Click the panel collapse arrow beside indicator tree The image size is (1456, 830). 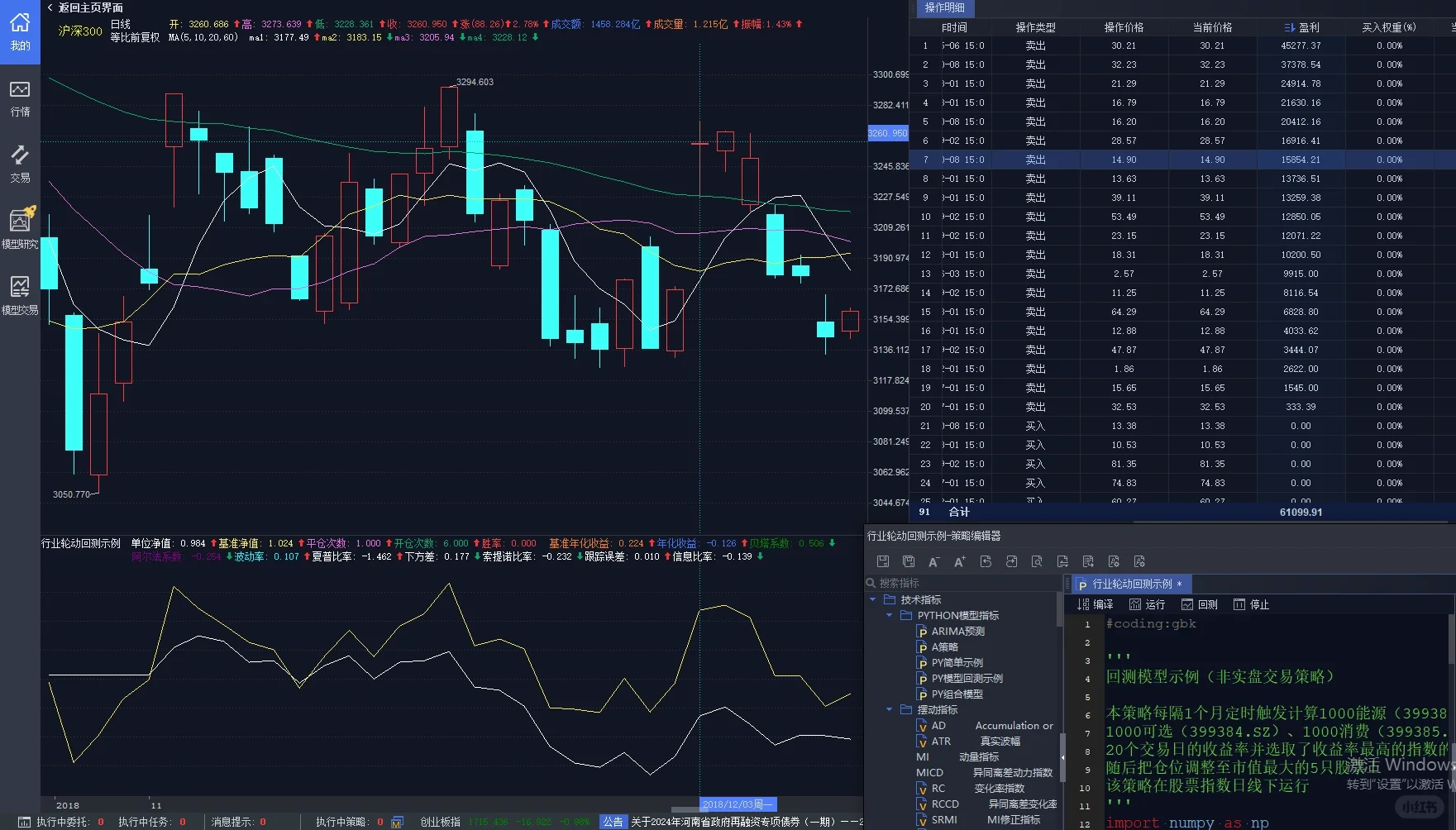click(1063, 756)
